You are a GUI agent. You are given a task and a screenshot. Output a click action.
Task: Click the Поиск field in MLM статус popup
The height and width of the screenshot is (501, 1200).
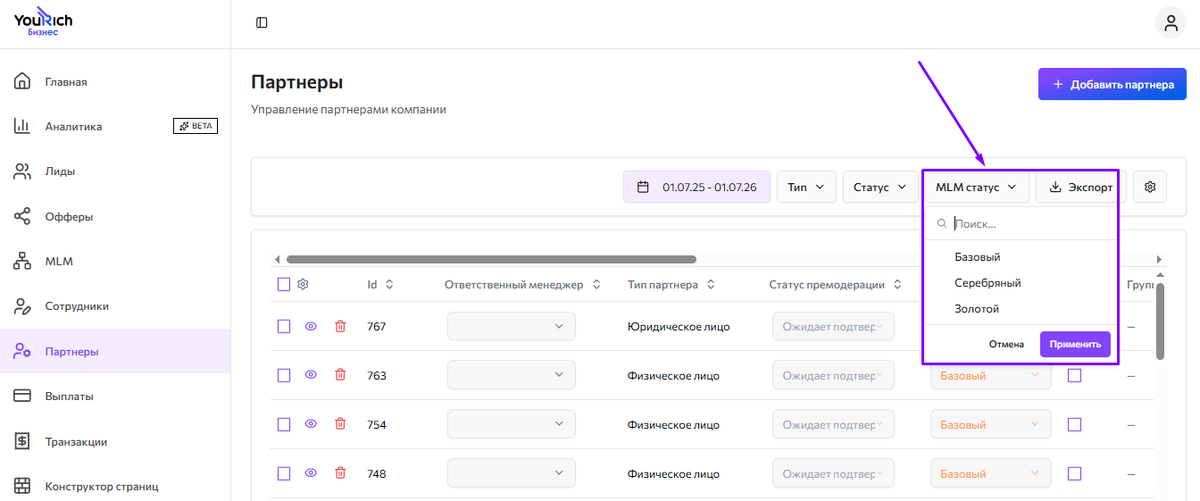click(1020, 224)
